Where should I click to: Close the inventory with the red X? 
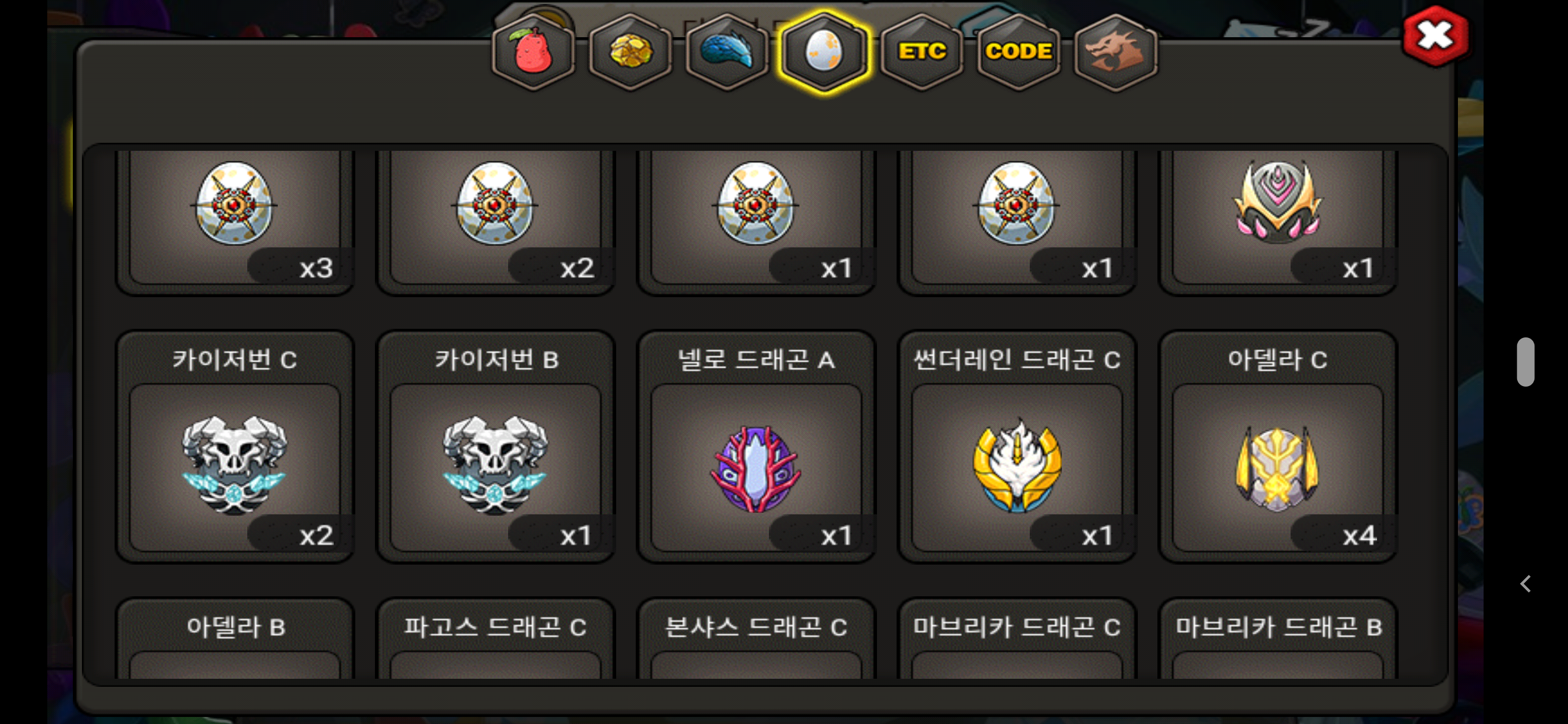tap(1435, 36)
